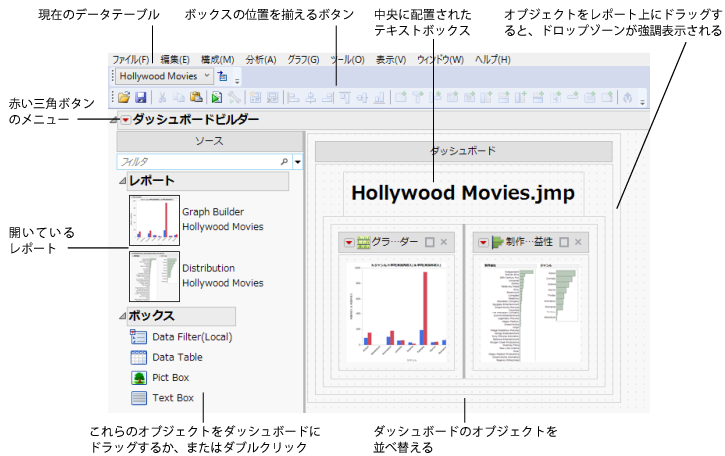
Task: Open the filter options dropdown arrow
Action: (x=298, y=161)
